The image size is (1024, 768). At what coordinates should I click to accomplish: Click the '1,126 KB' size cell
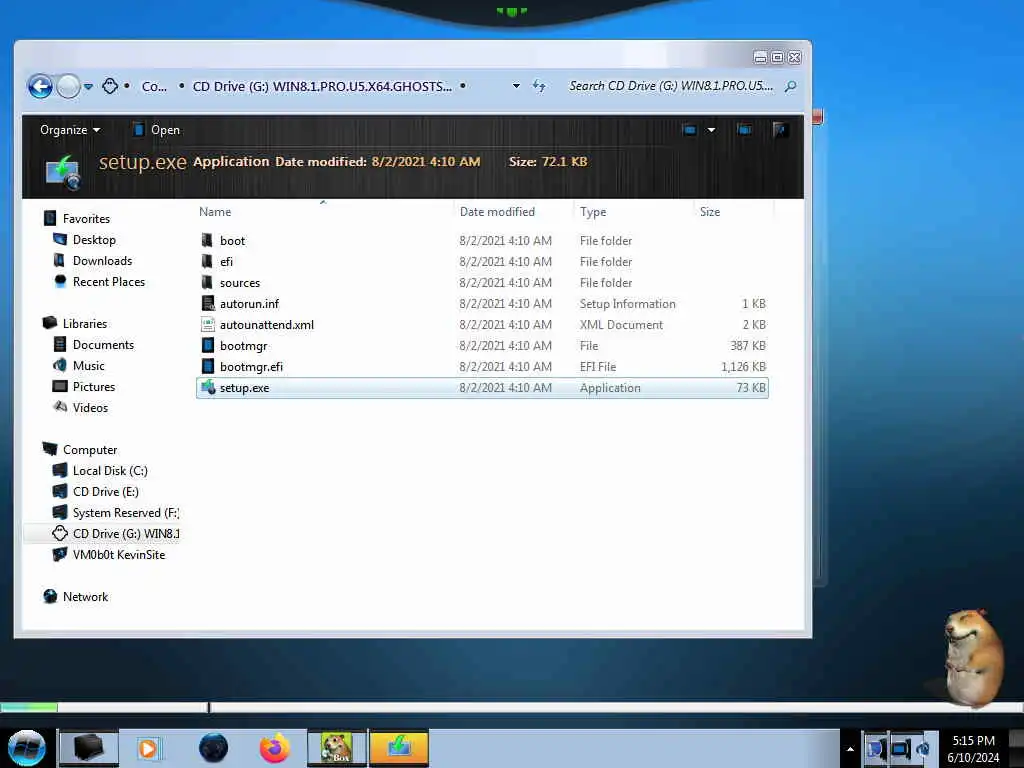click(743, 366)
